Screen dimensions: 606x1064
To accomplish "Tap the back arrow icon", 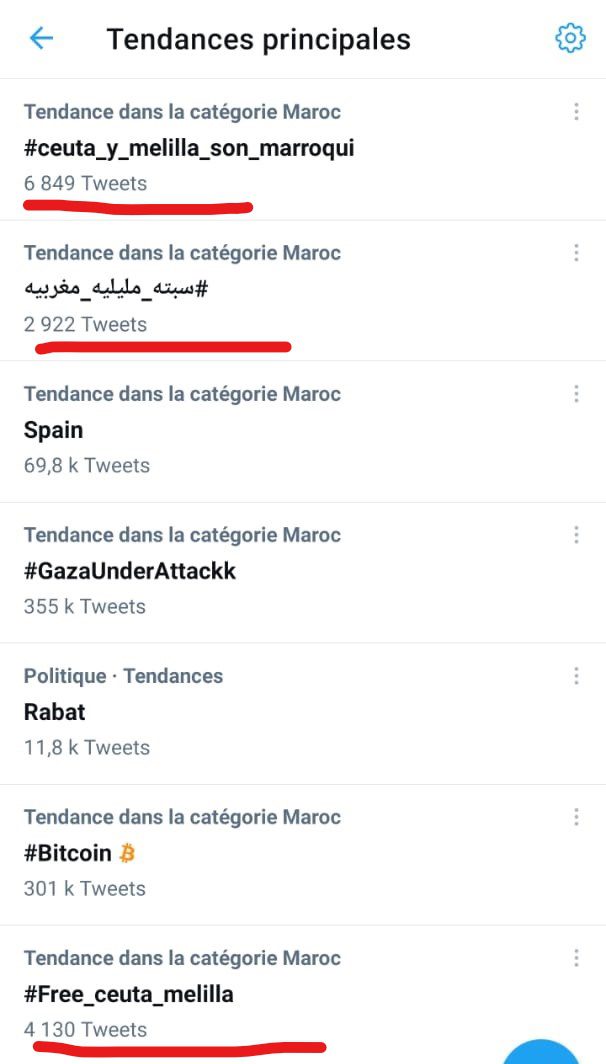I will pos(41,39).
